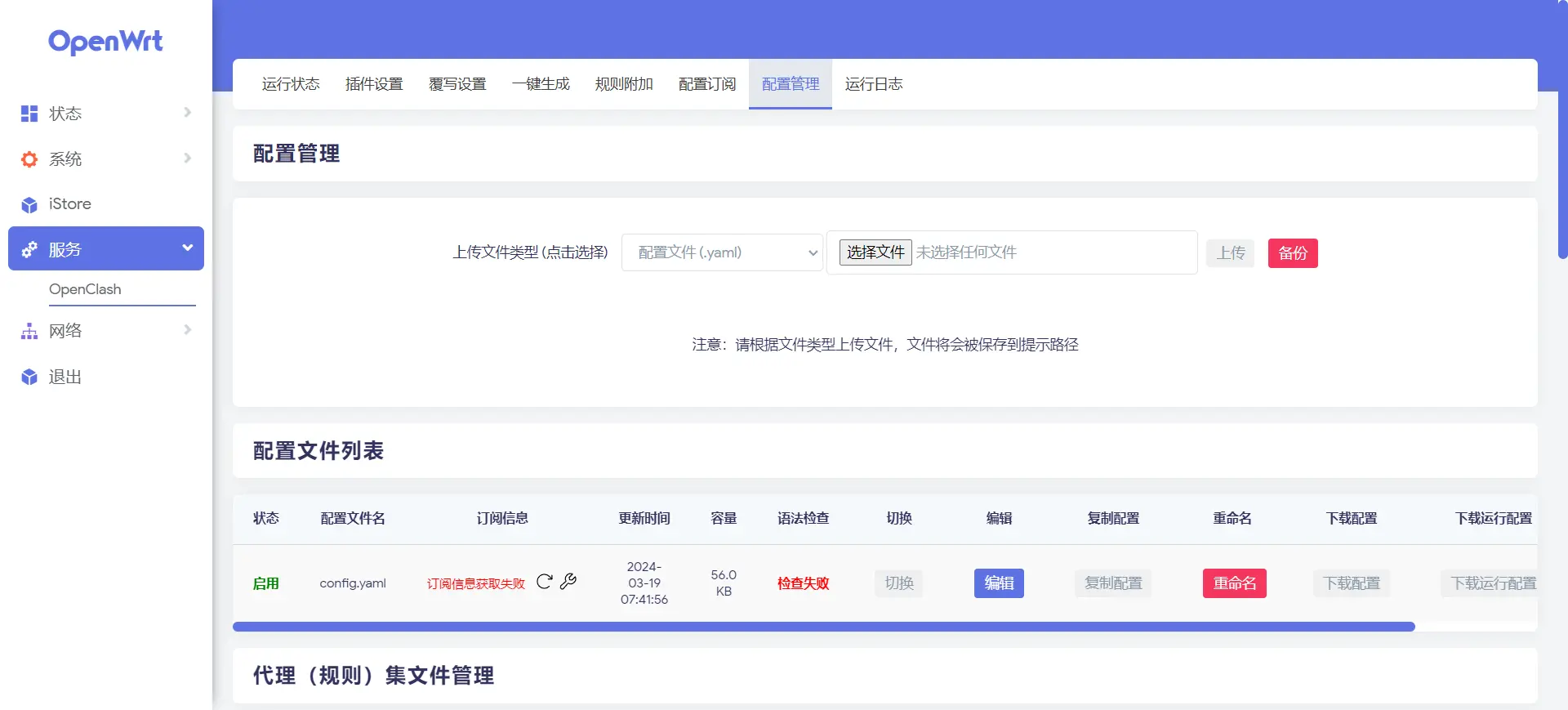Expand the 网络 menu chevron
The image size is (1568, 710).
[x=187, y=329]
